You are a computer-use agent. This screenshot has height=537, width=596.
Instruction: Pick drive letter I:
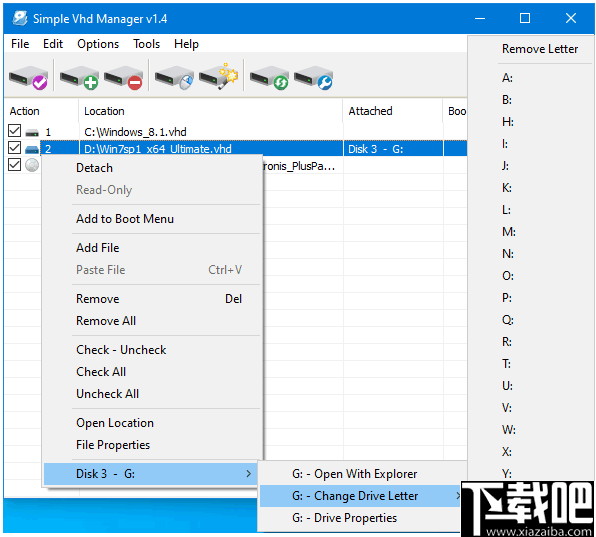532,144
